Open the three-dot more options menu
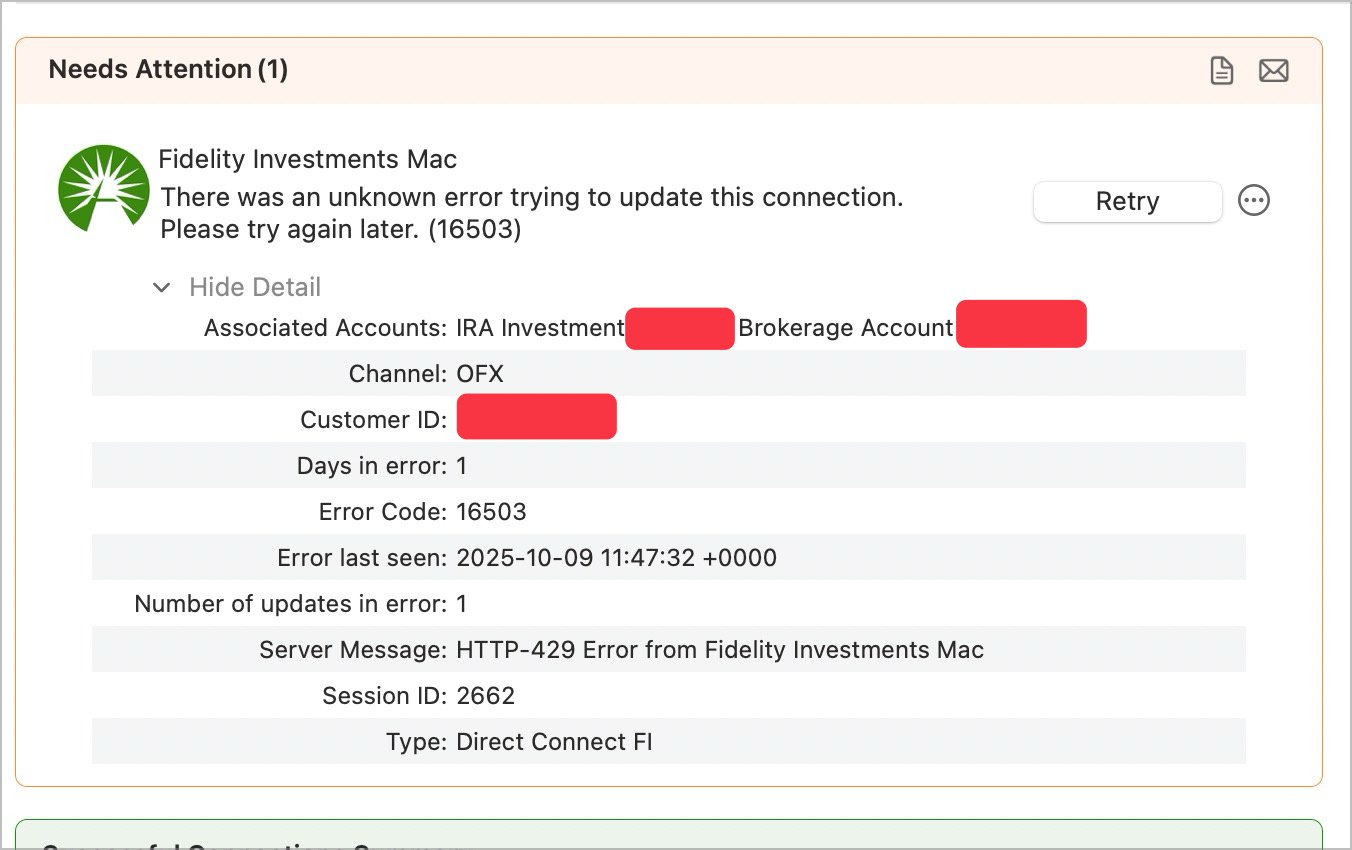 pyautogui.click(x=1254, y=201)
